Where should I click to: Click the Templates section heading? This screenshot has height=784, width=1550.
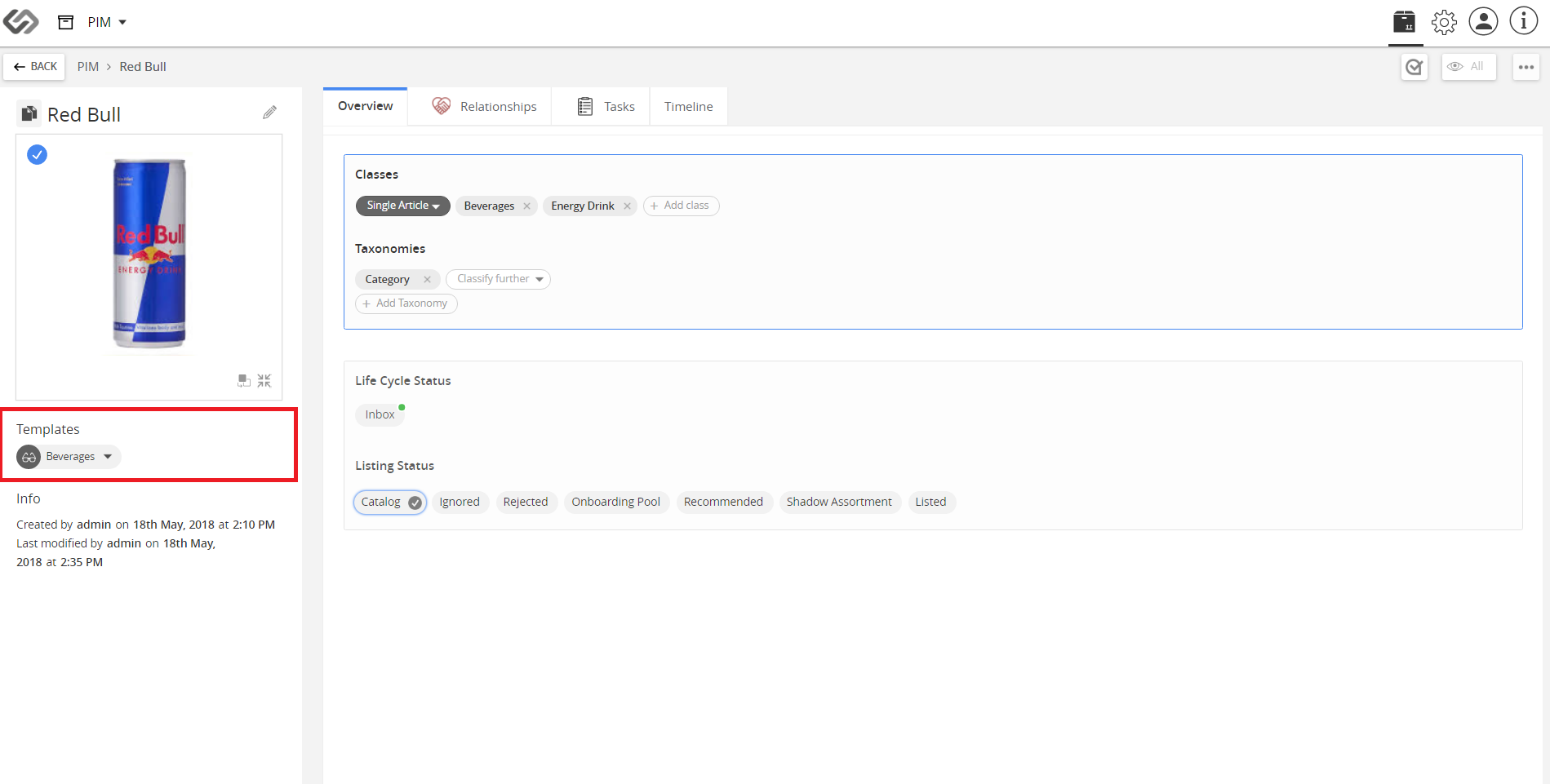48,430
